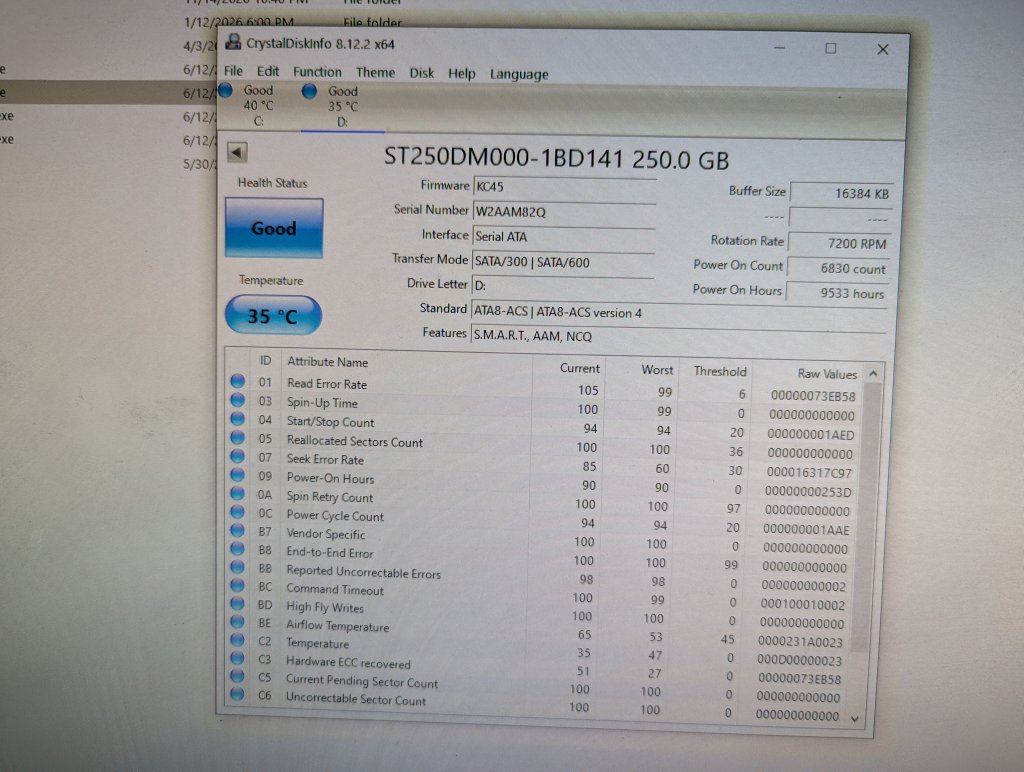
Task: Open the Edit menu
Action: (268, 71)
